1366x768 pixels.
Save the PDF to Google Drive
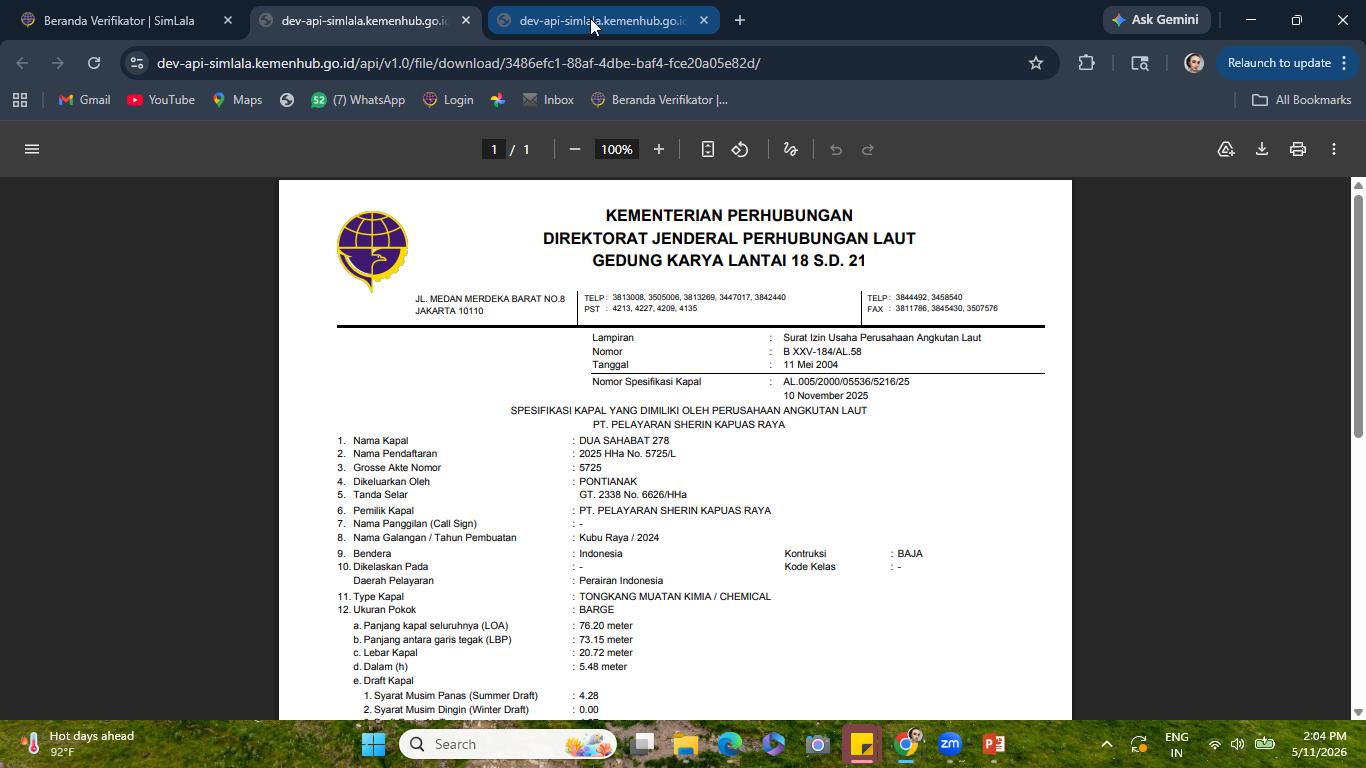[1226, 149]
